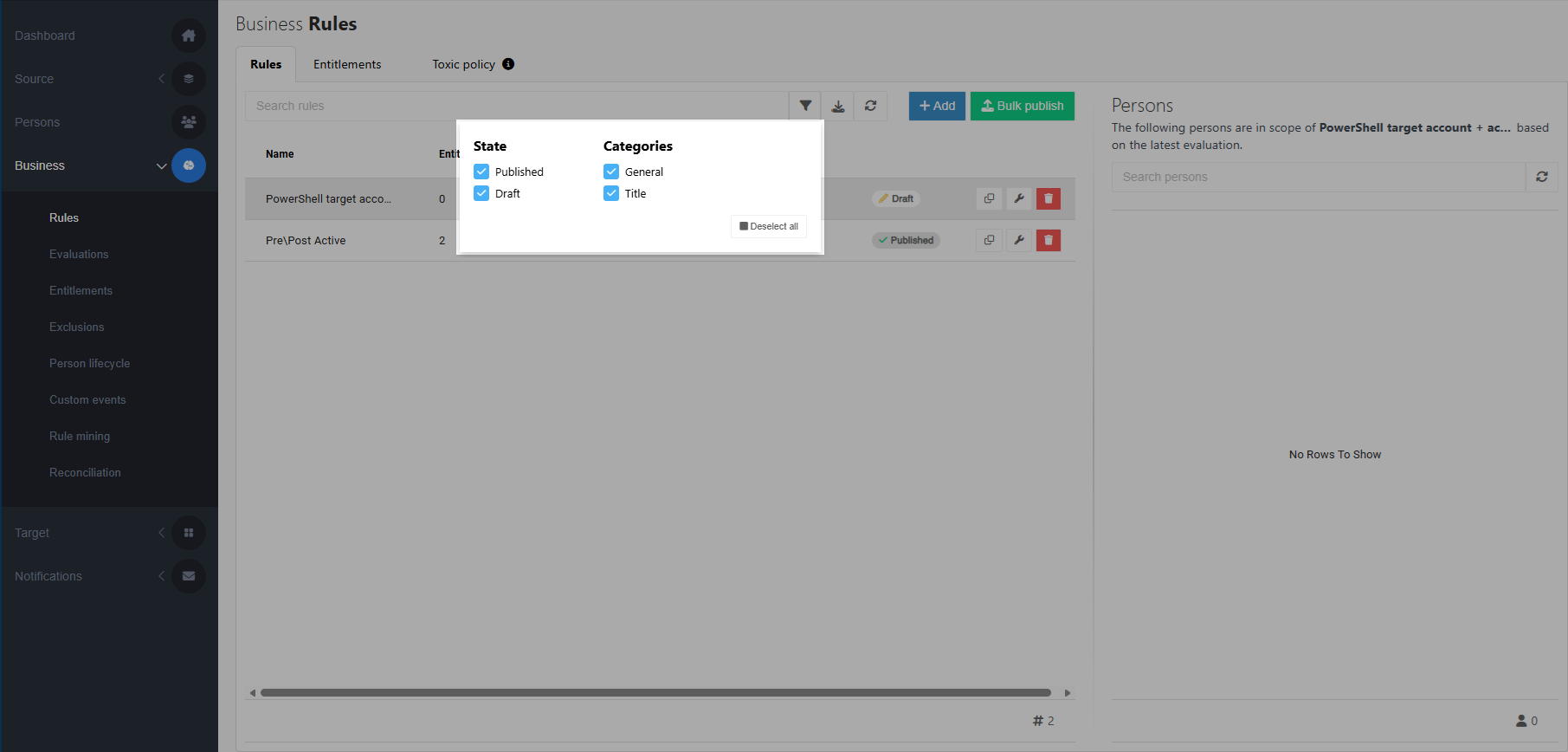Delete the PowerShell target account rule
This screenshot has width=1568, height=752.
(1049, 198)
